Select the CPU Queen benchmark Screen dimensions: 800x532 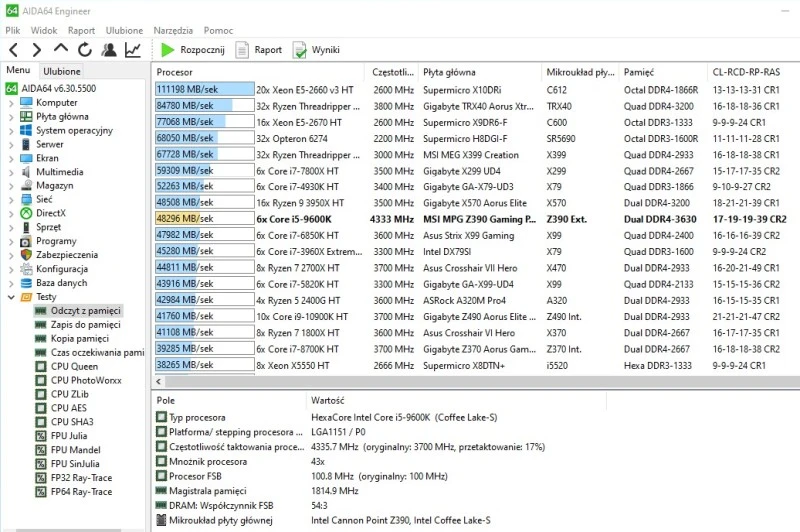tap(74, 366)
